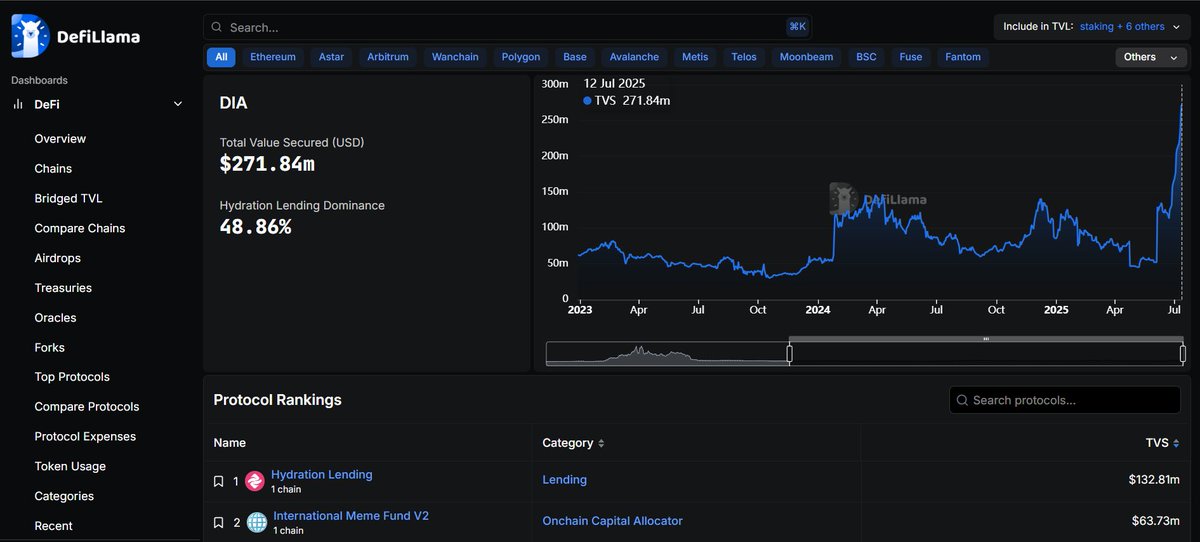Click the 12 Jul 2025 chart tooltip date

coord(614,83)
